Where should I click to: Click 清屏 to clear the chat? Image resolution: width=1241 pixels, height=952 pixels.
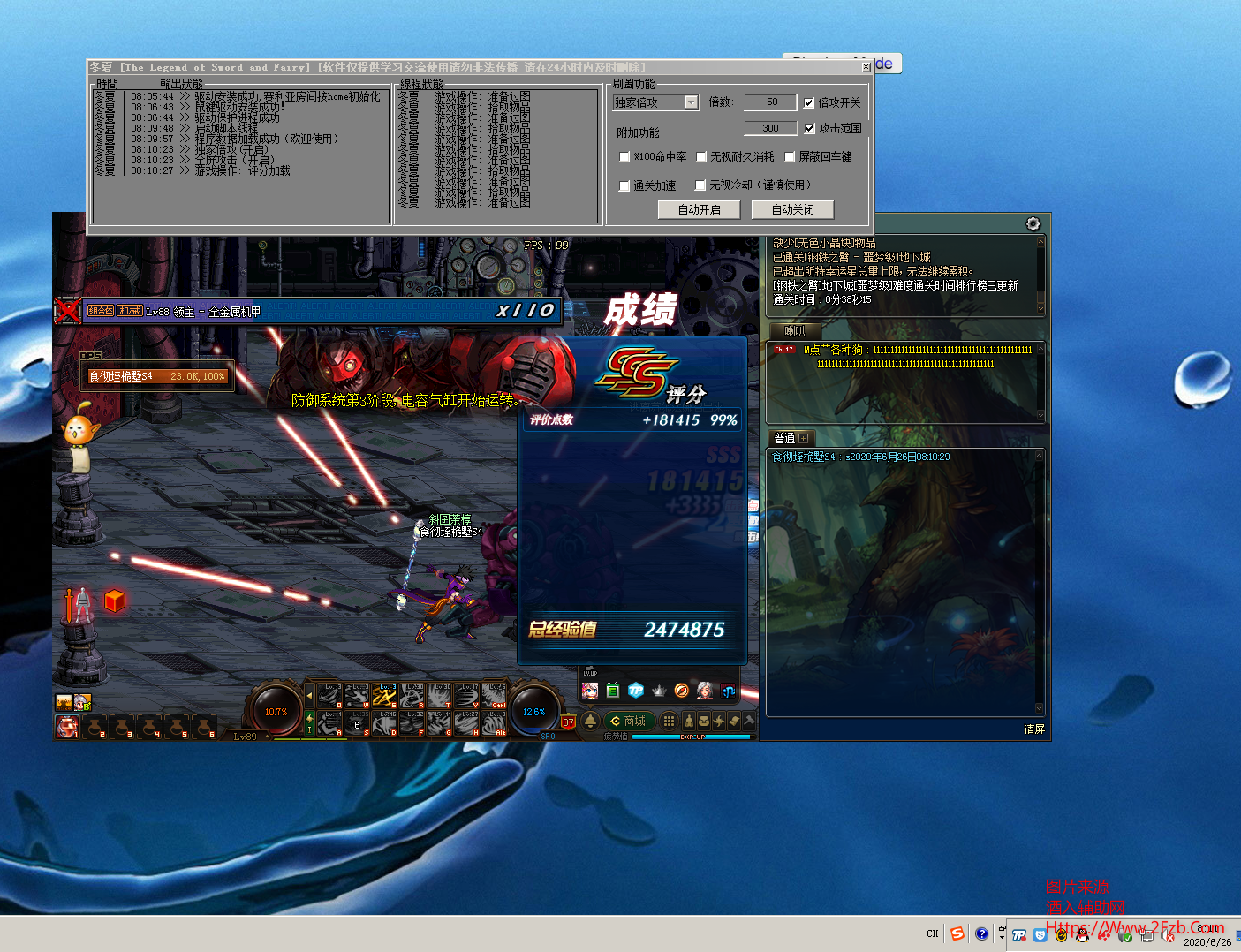(1034, 729)
